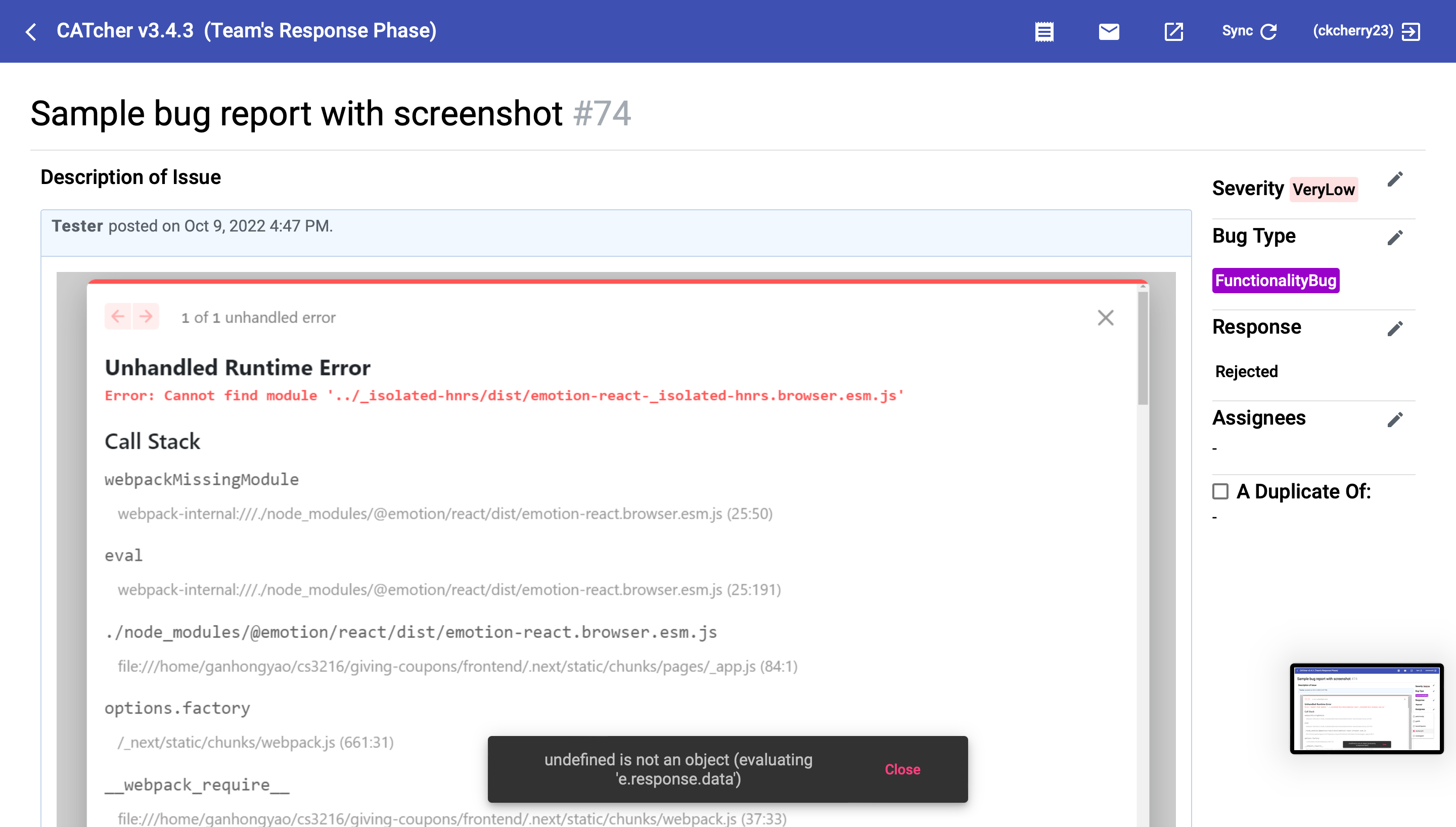Click the Rejected response text
This screenshot has width=1456, height=827.
[x=1247, y=372]
